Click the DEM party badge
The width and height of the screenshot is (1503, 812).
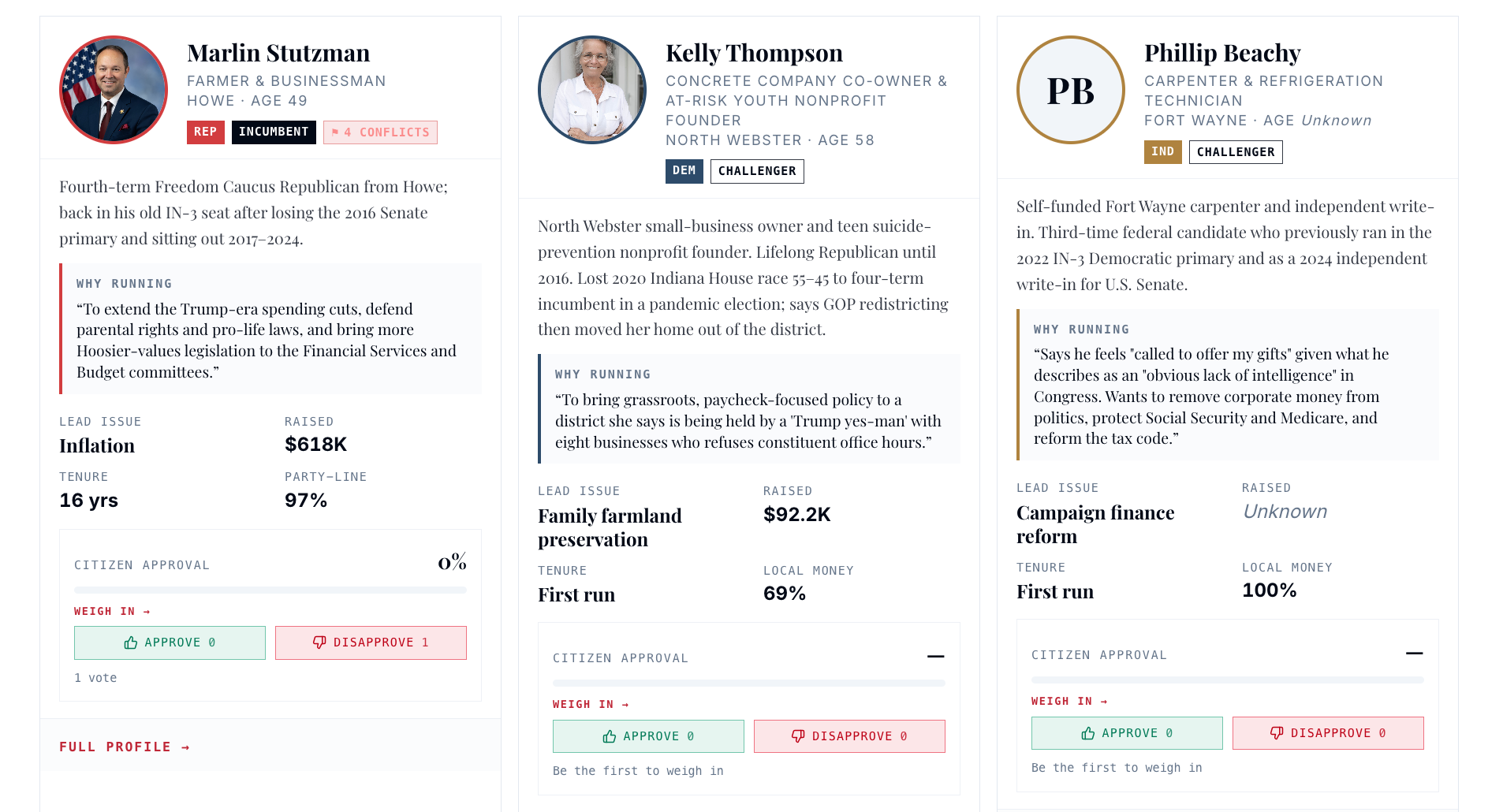(684, 171)
